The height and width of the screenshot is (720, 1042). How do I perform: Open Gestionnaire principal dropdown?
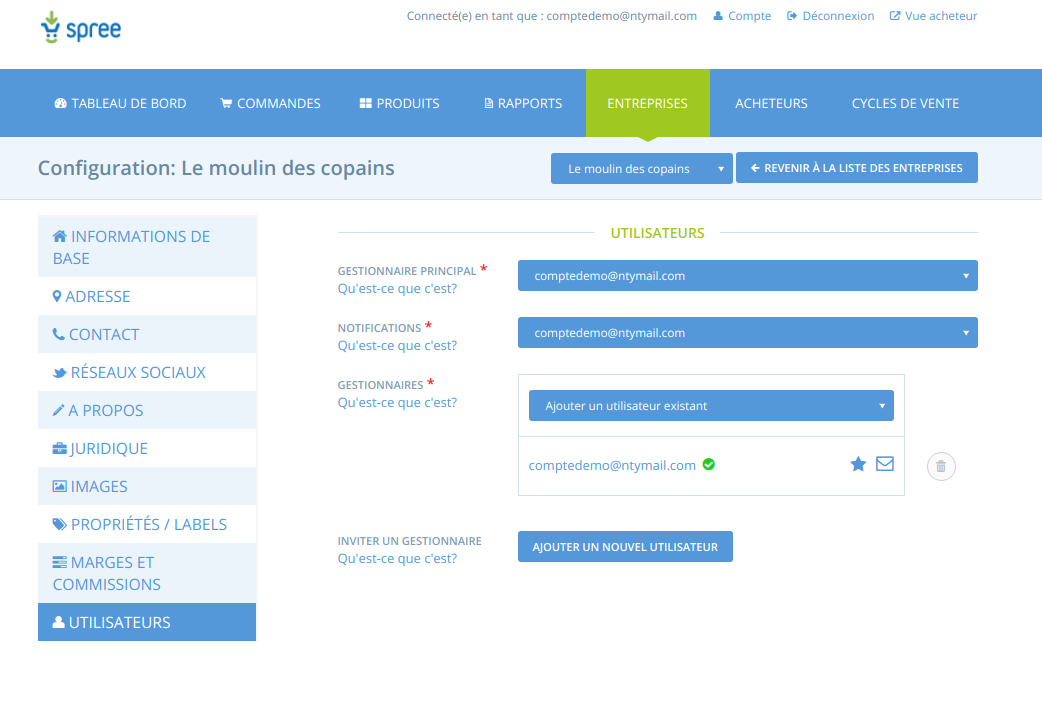point(748,275)
